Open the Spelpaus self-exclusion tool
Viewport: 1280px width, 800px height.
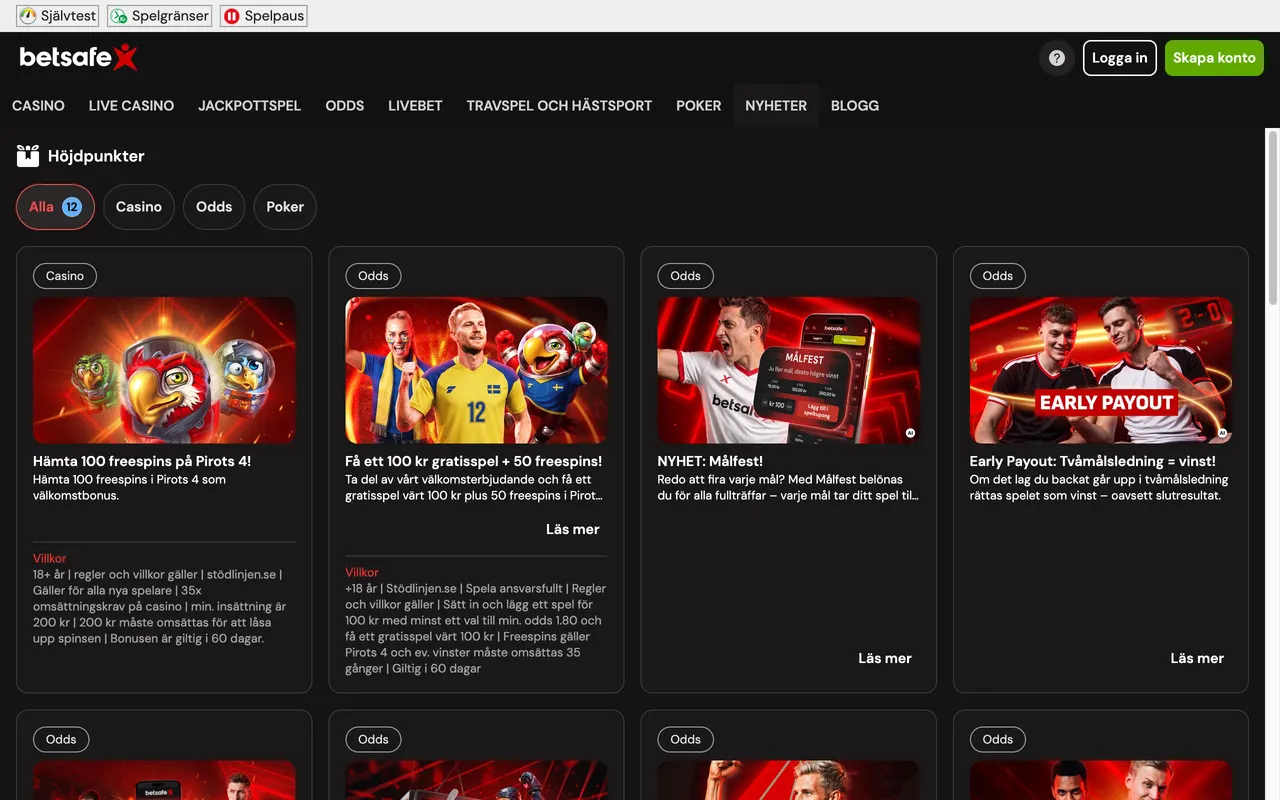pos(264,16)
